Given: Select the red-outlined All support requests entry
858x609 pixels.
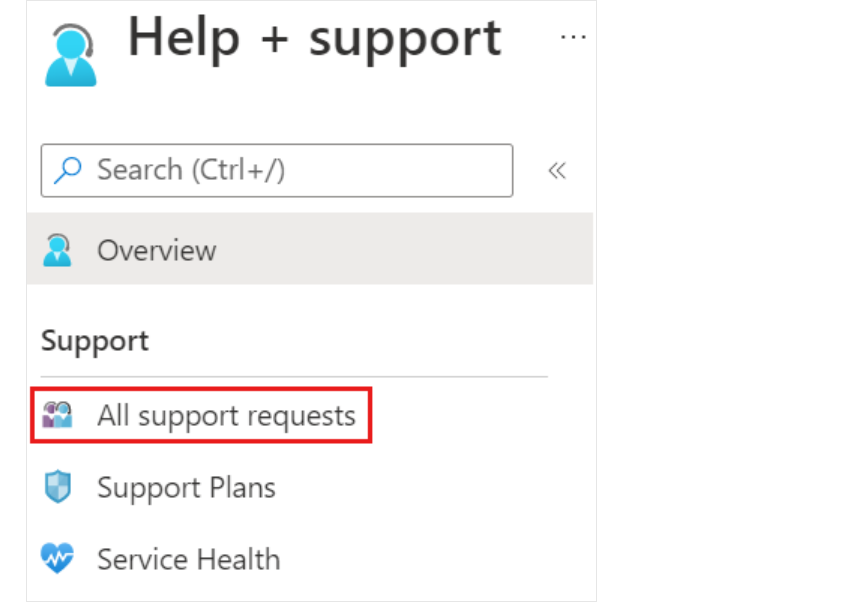Looking at the screenshot, I should [x=201, y=415].
